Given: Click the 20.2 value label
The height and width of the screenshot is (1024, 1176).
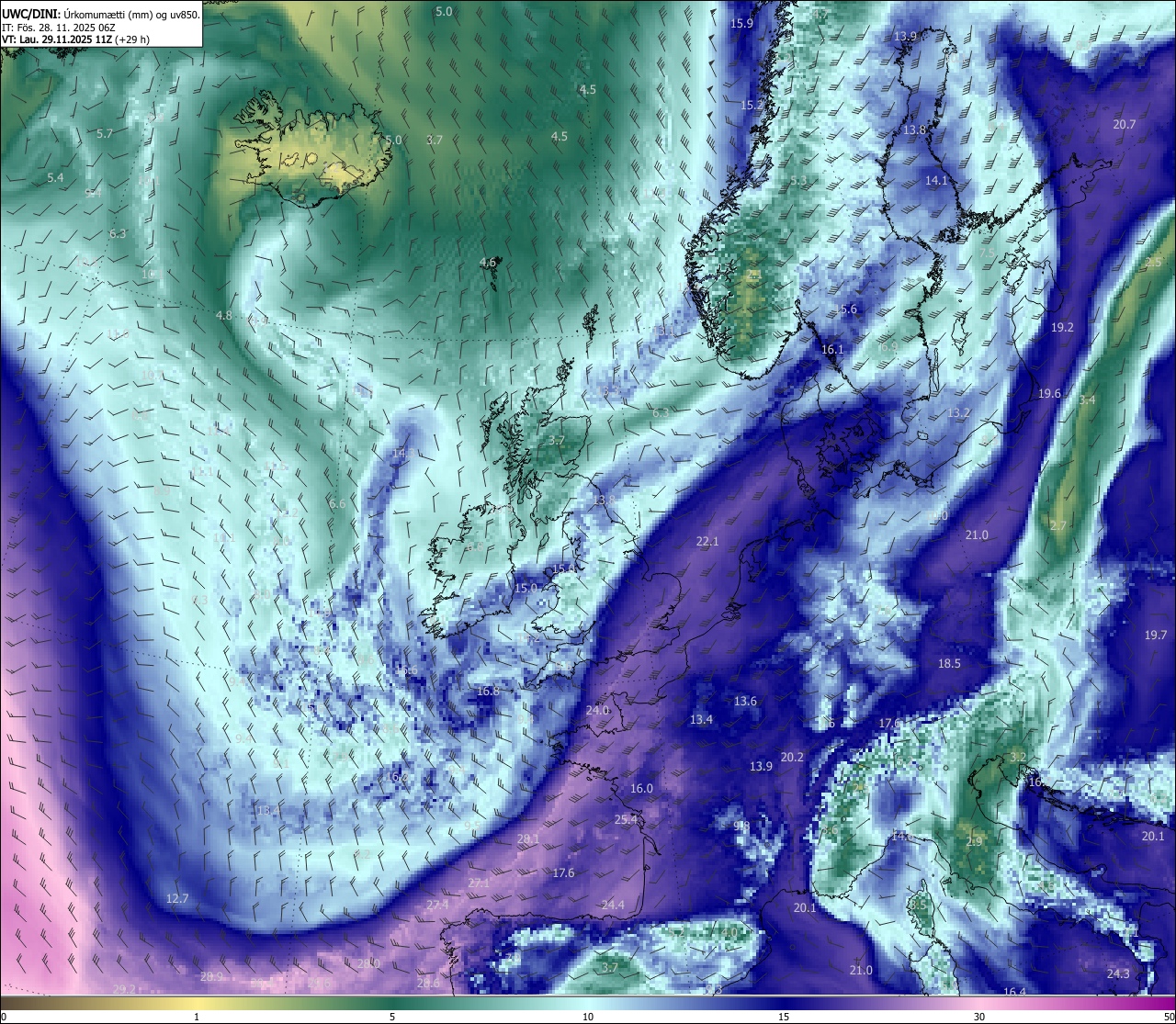Looking at the screenshot, I should [x=792, y=757].
